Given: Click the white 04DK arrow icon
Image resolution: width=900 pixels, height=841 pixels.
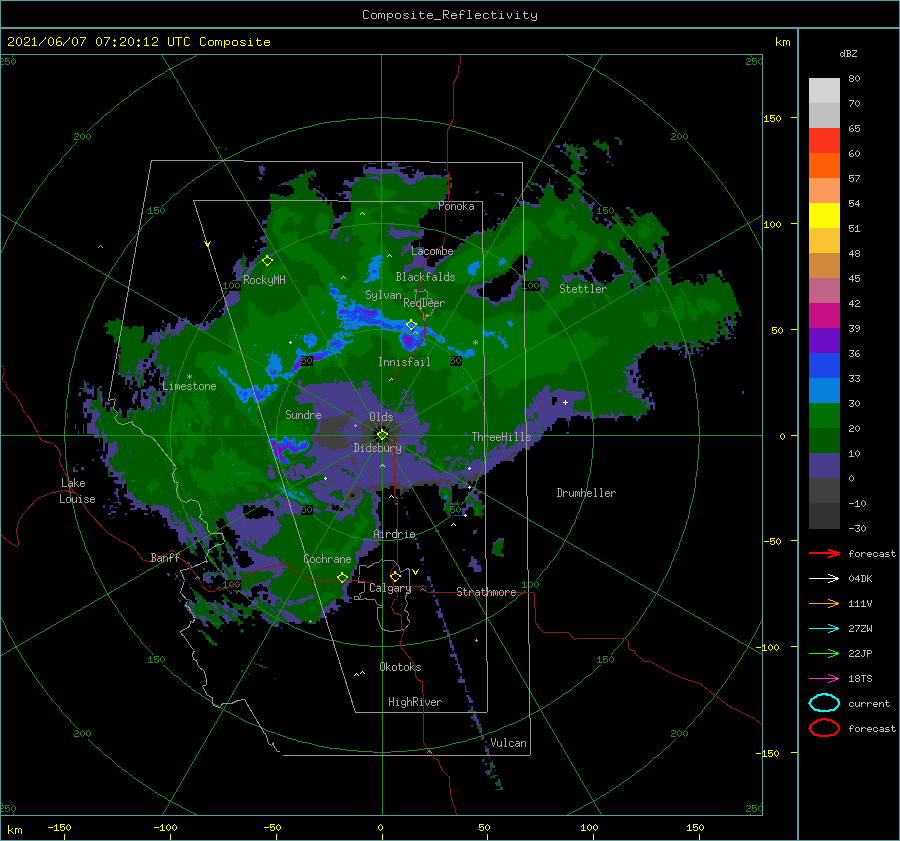Looking at the screenshot, I should point(824,578).
